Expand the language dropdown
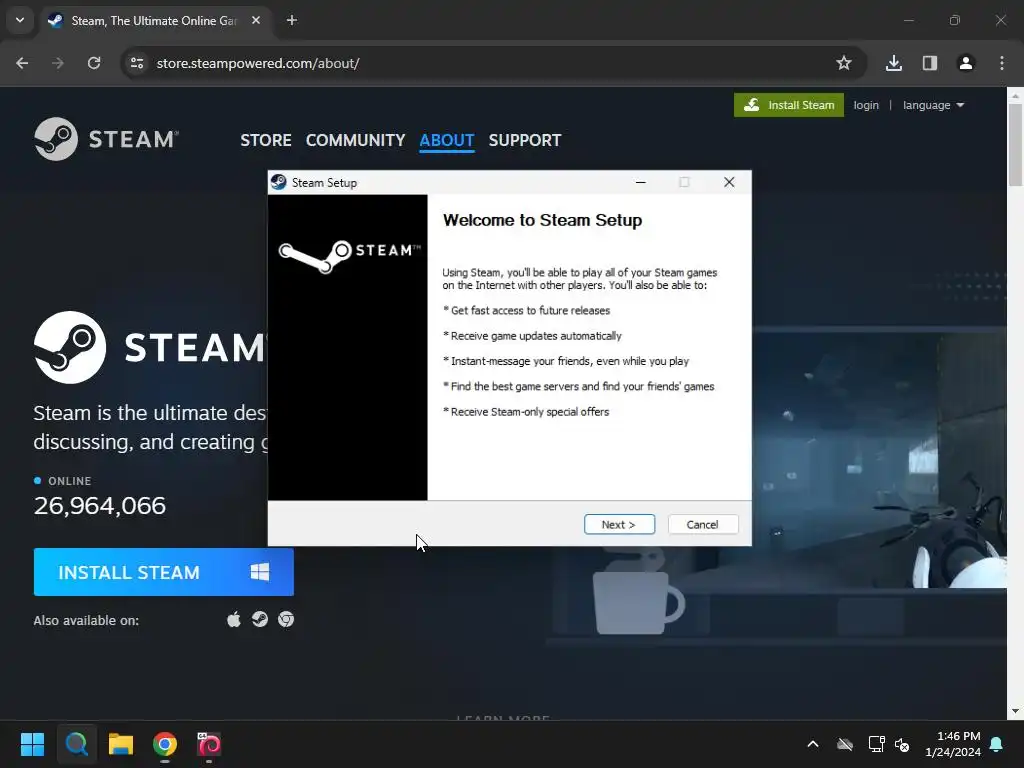Screen dimensions: 1024x768 point(933,105)
